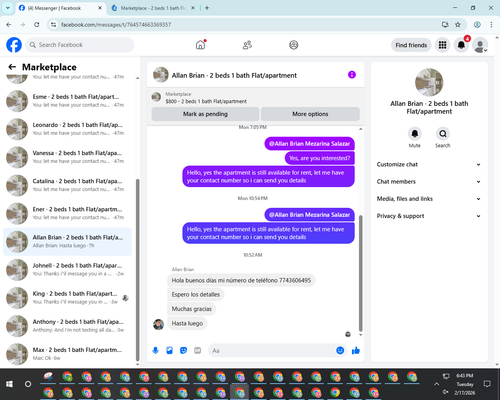The width and height of the screenshot is (500, 400).
Task: Record a voice clip with microphone icon
Action: (x=155, y=350)
